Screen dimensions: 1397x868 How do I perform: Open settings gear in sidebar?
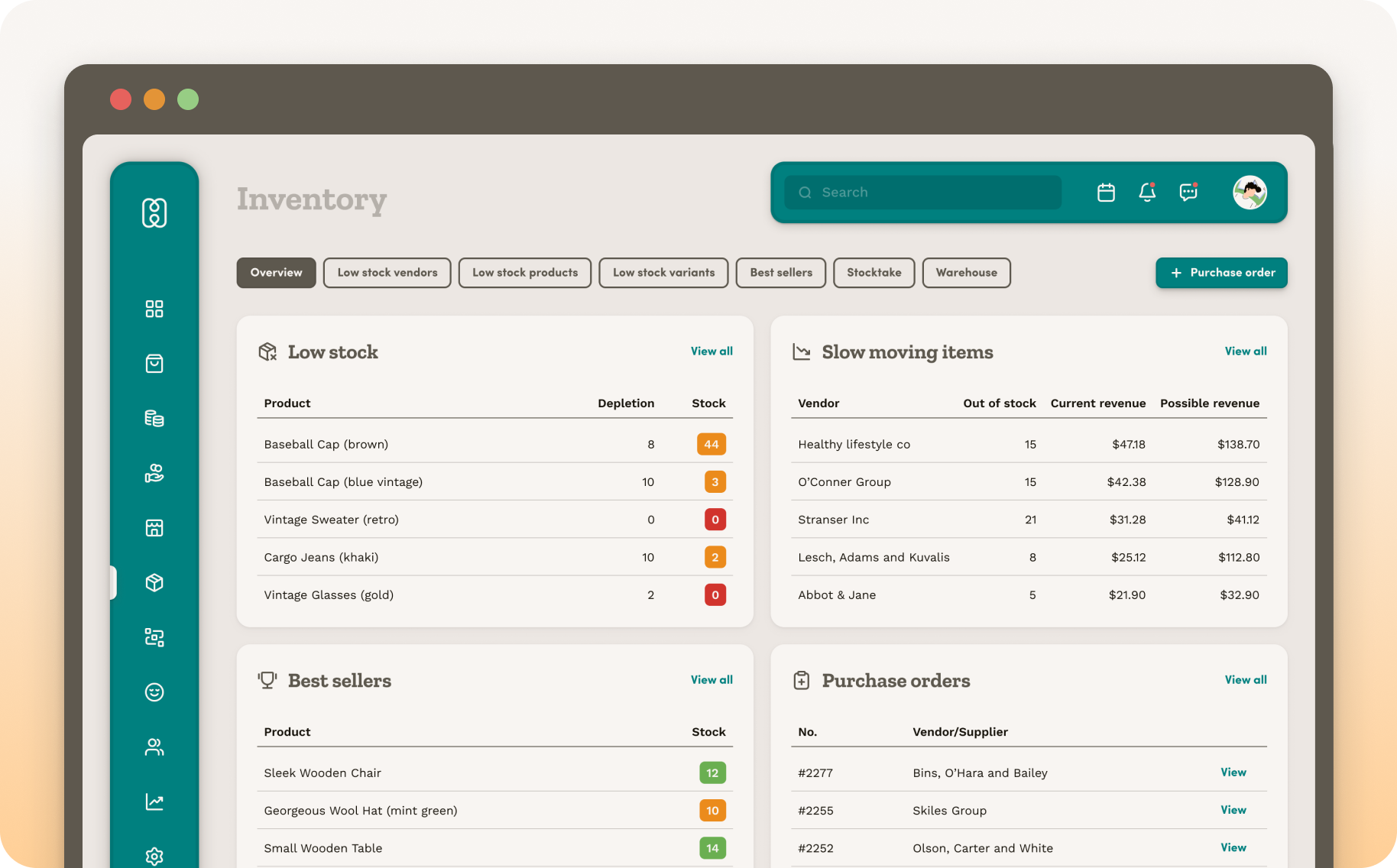(x=154, y=856)
